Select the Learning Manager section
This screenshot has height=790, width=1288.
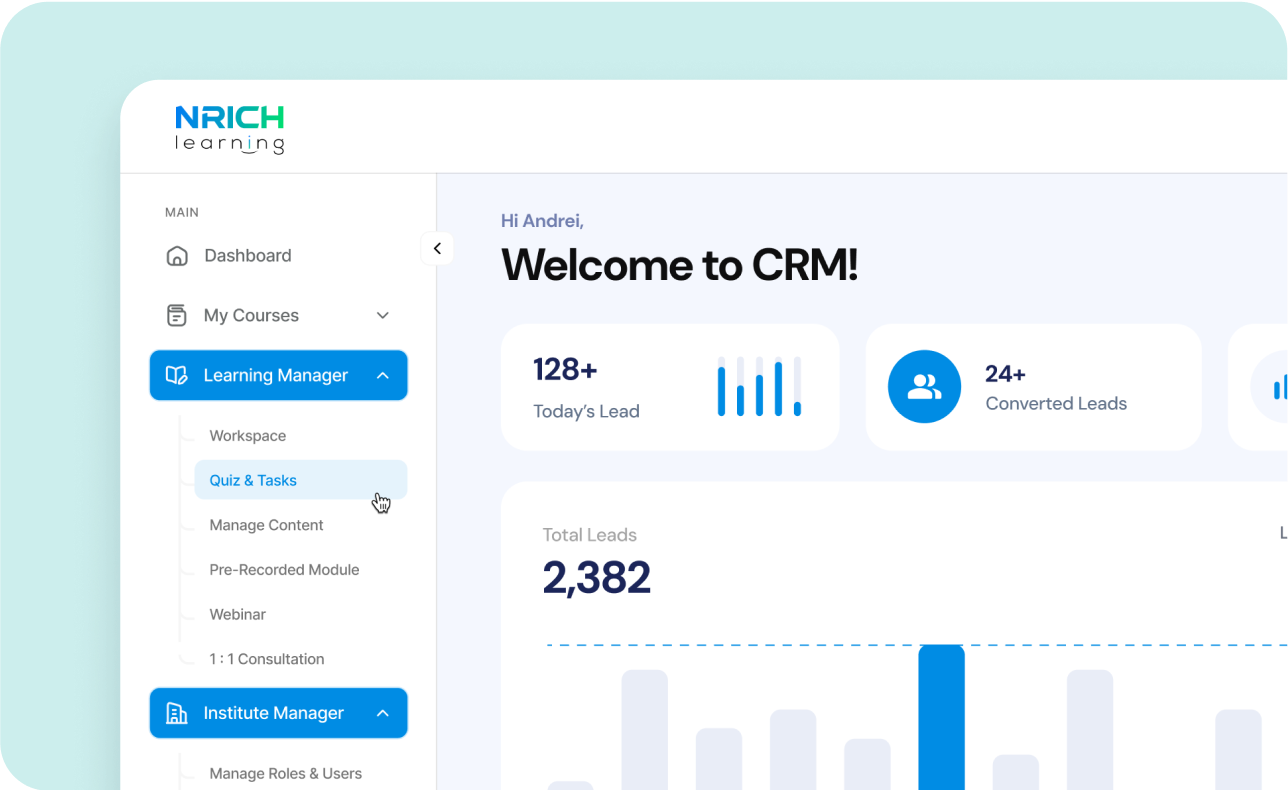[x=279, y=376]
